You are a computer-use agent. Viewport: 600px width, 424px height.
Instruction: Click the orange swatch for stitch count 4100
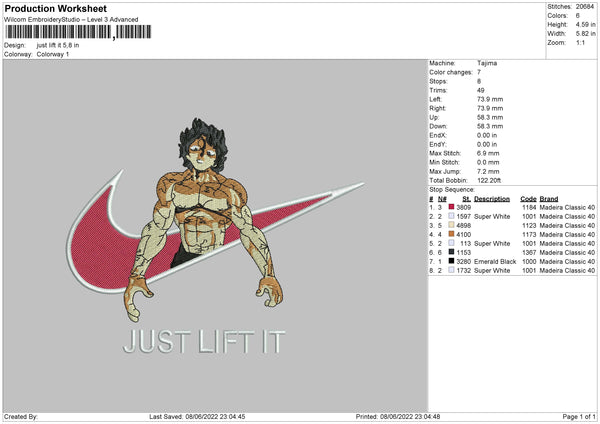coord(452,234)
